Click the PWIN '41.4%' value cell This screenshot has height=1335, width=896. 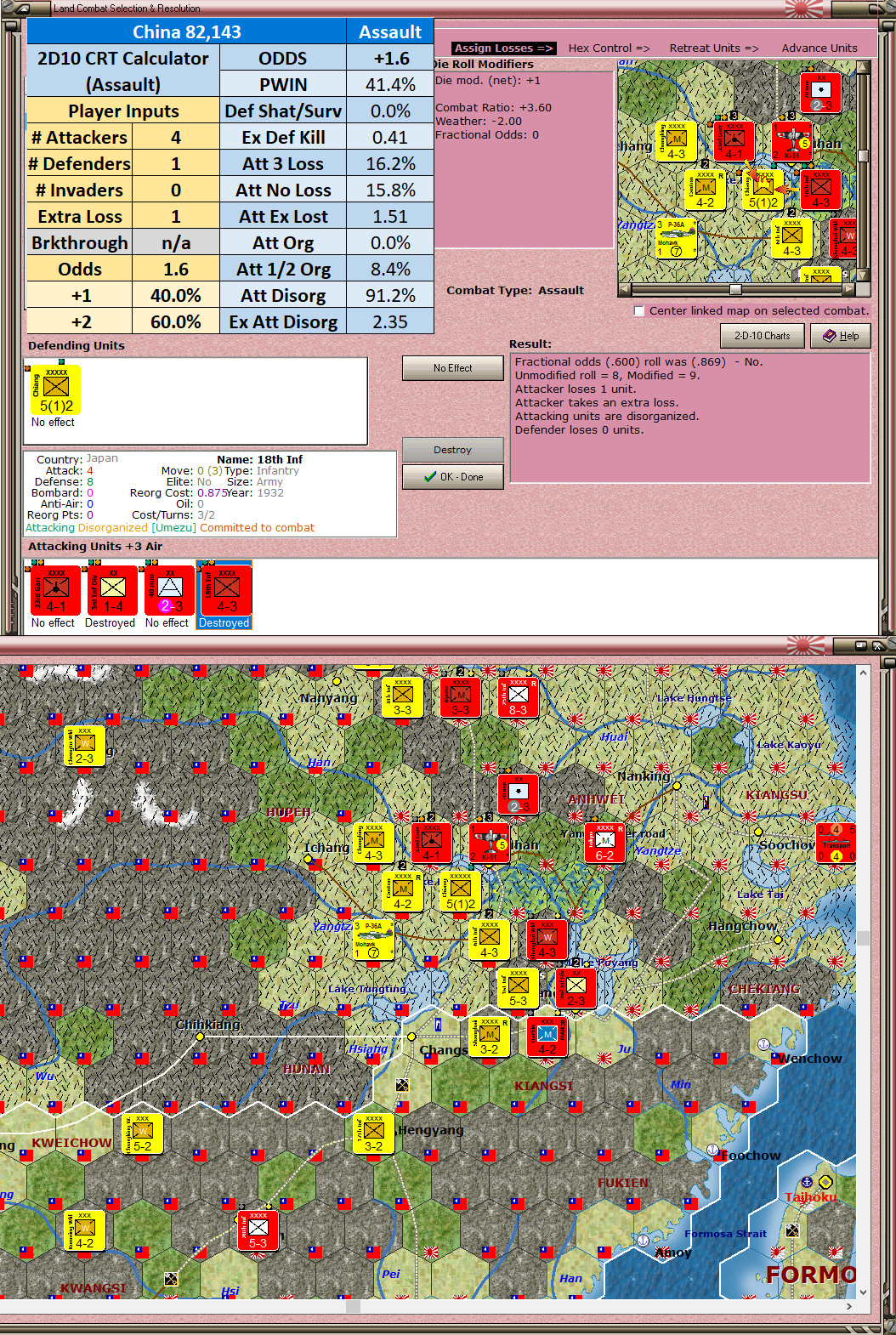point(390,85)
